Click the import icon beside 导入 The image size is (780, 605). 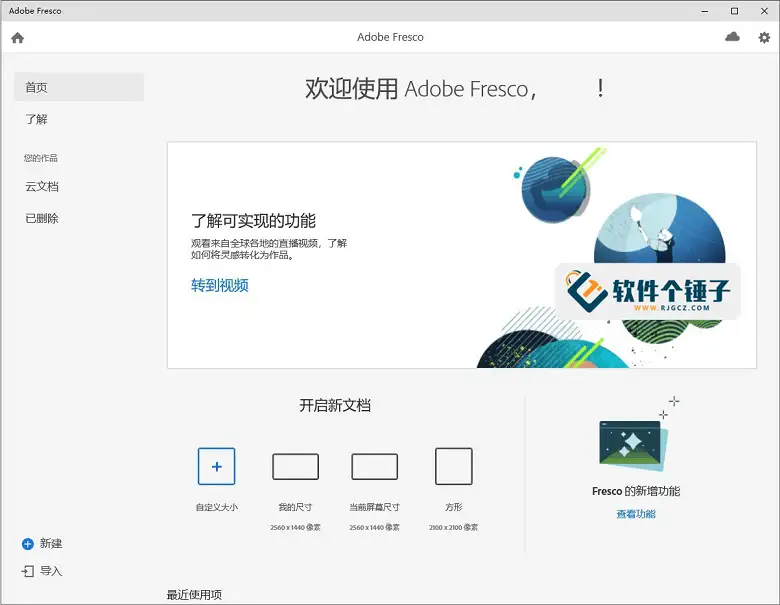[x=28, y=571]
